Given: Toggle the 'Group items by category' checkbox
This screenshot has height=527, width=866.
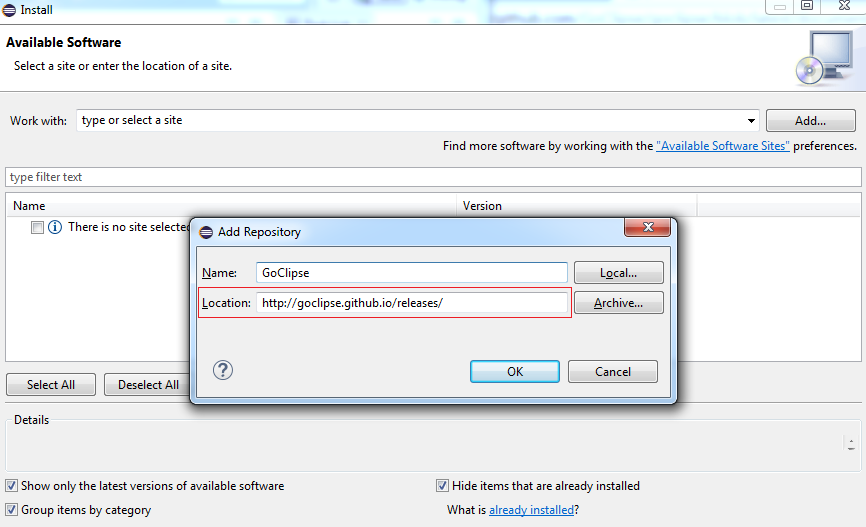Looking at the screenshot, I should (x=11, y=509).
